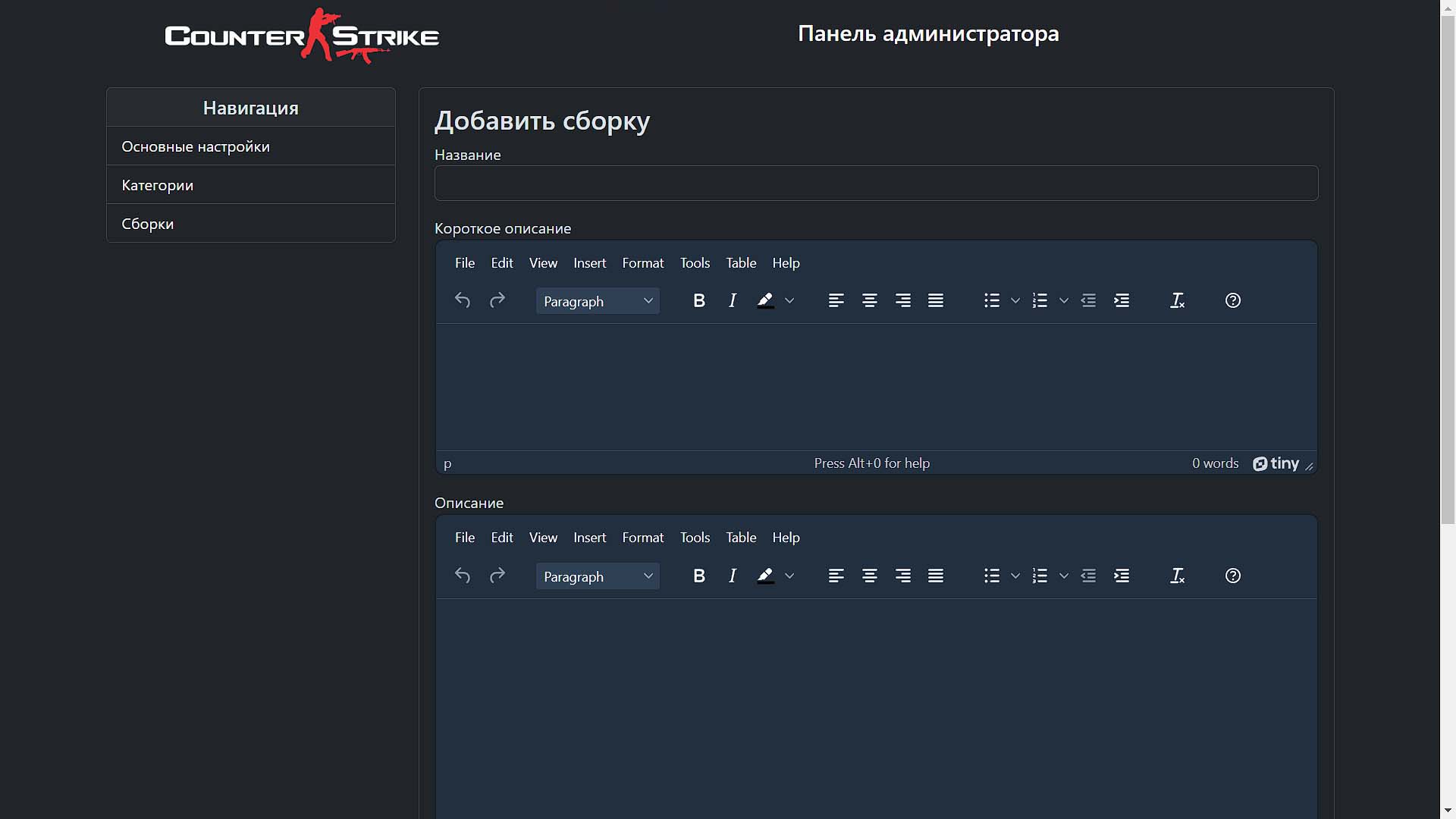Open highlight color picker arrow in Короткое описание editor
The image size is (1456, 819).
tap(789, 300)
